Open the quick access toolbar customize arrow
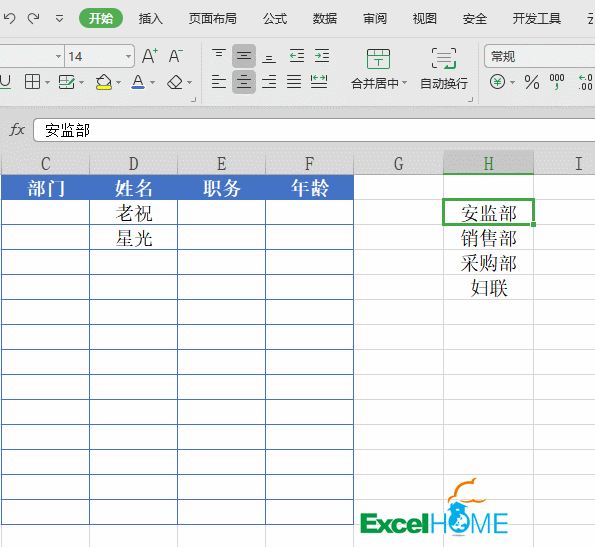Screen dimensions: 595x547 click(59, 18)
